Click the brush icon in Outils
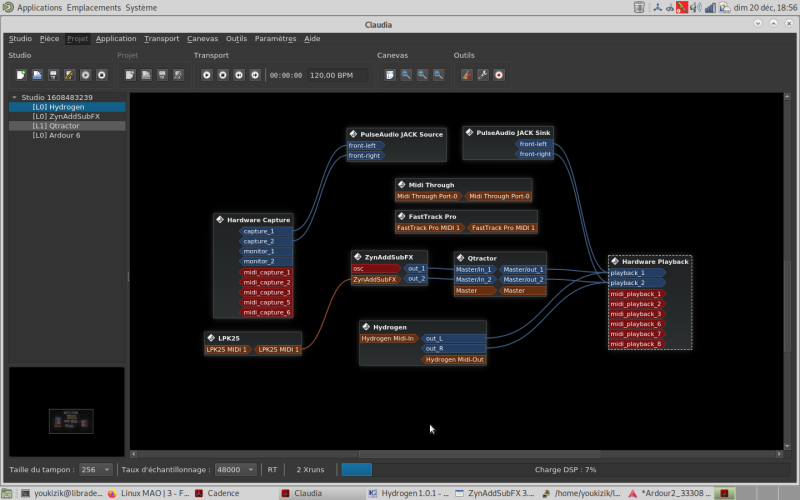Screen dimensions: 800x500 466,75
